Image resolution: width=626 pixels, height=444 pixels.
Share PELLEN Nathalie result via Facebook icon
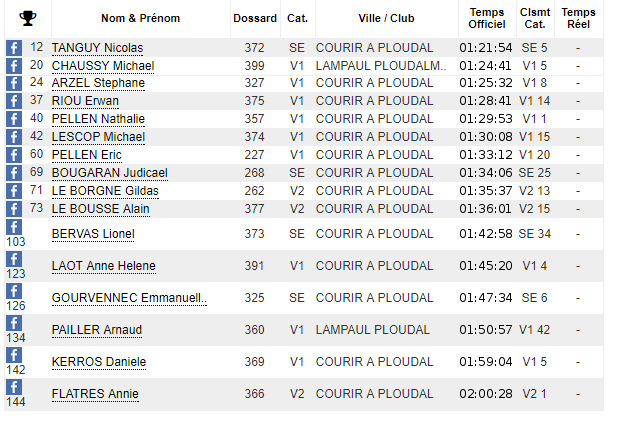(14, 119)
